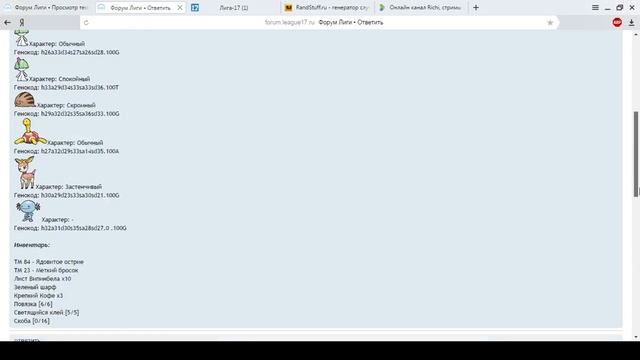Image resolution: width=640 pixels, height=360 pixels.
Task: Select 'Скоба [0/16]' line
Action: (x=32, y=321)
